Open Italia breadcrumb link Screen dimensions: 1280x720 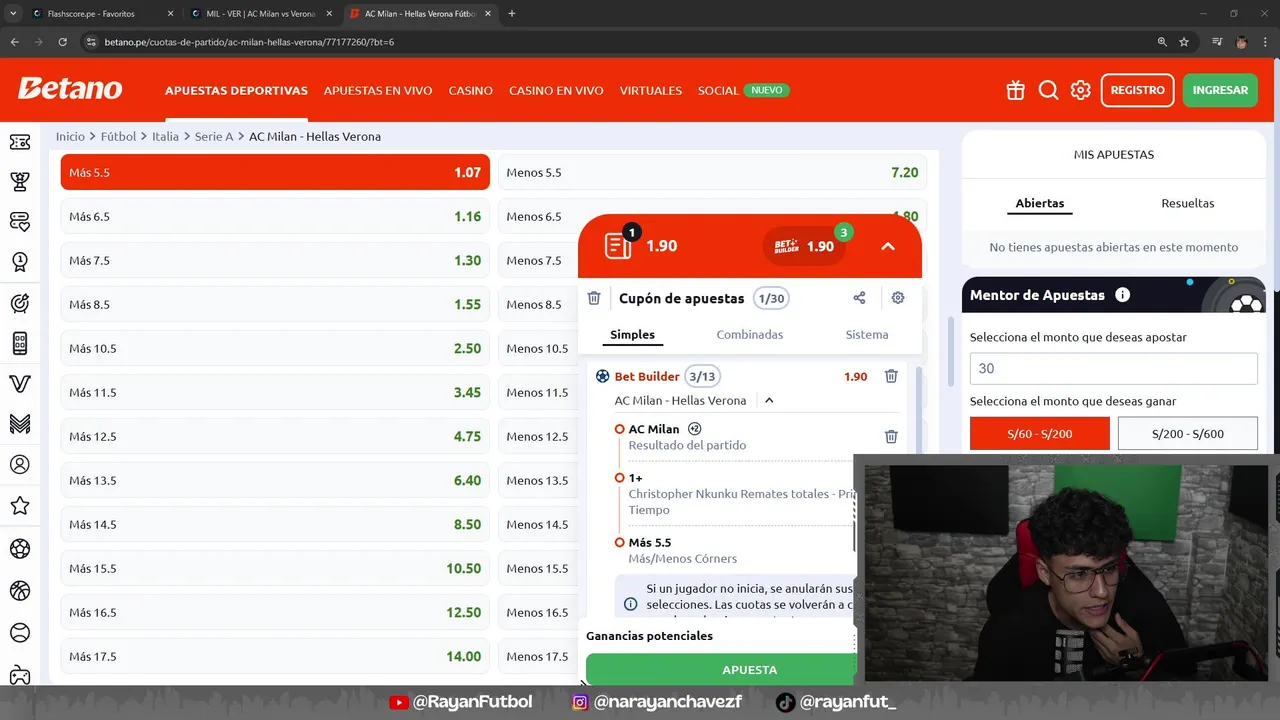[x=165, y=136]
